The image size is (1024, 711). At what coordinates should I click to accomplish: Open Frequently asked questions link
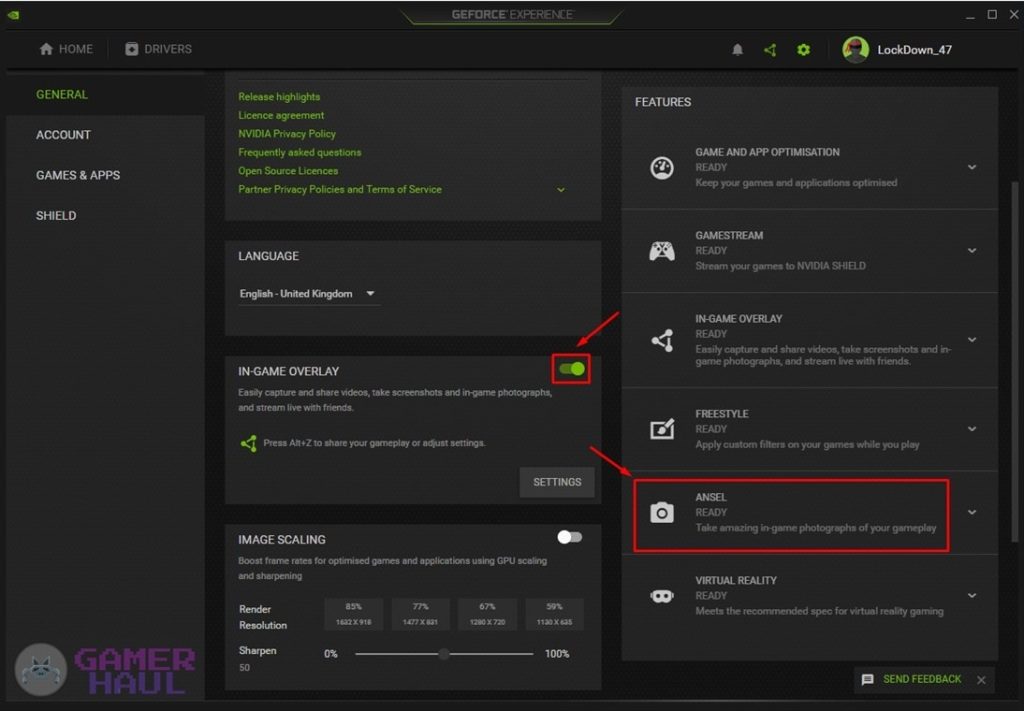click(299, 152)
